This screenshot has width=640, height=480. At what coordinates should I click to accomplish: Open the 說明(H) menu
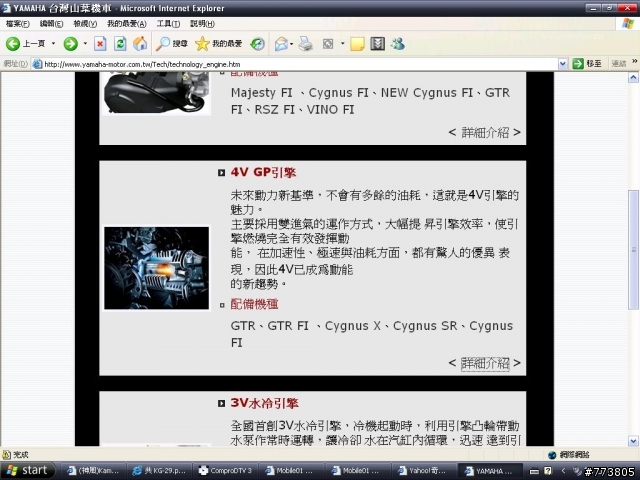202,24
